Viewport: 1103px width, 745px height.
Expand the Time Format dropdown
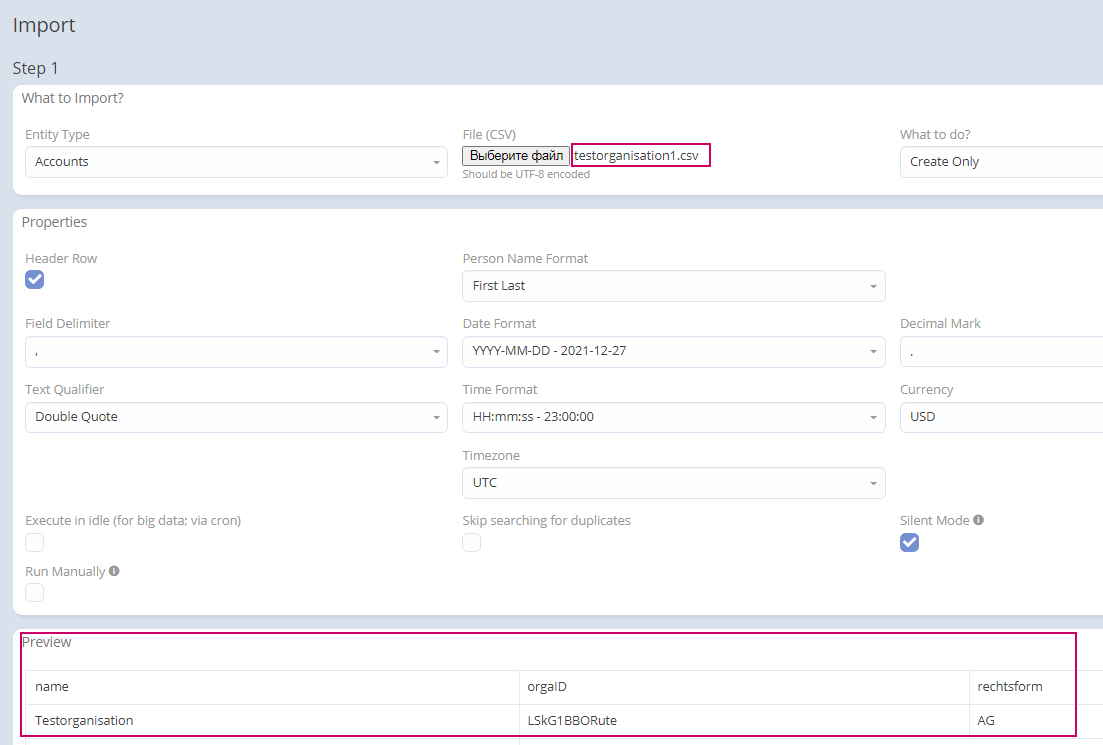coord(673,417)
